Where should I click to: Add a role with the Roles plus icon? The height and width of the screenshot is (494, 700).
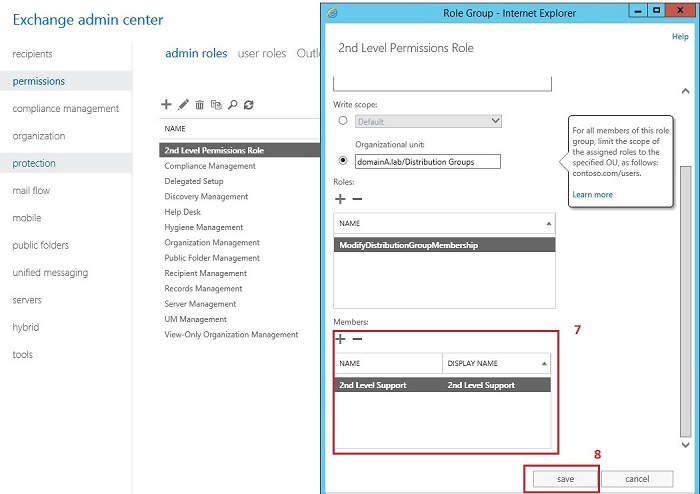click(x=340, y=199)
